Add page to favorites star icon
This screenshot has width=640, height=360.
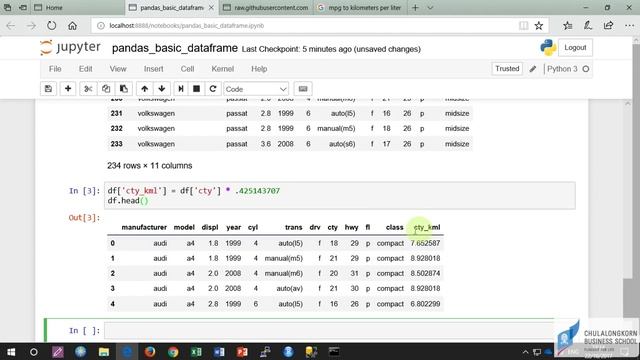[539, 26]
